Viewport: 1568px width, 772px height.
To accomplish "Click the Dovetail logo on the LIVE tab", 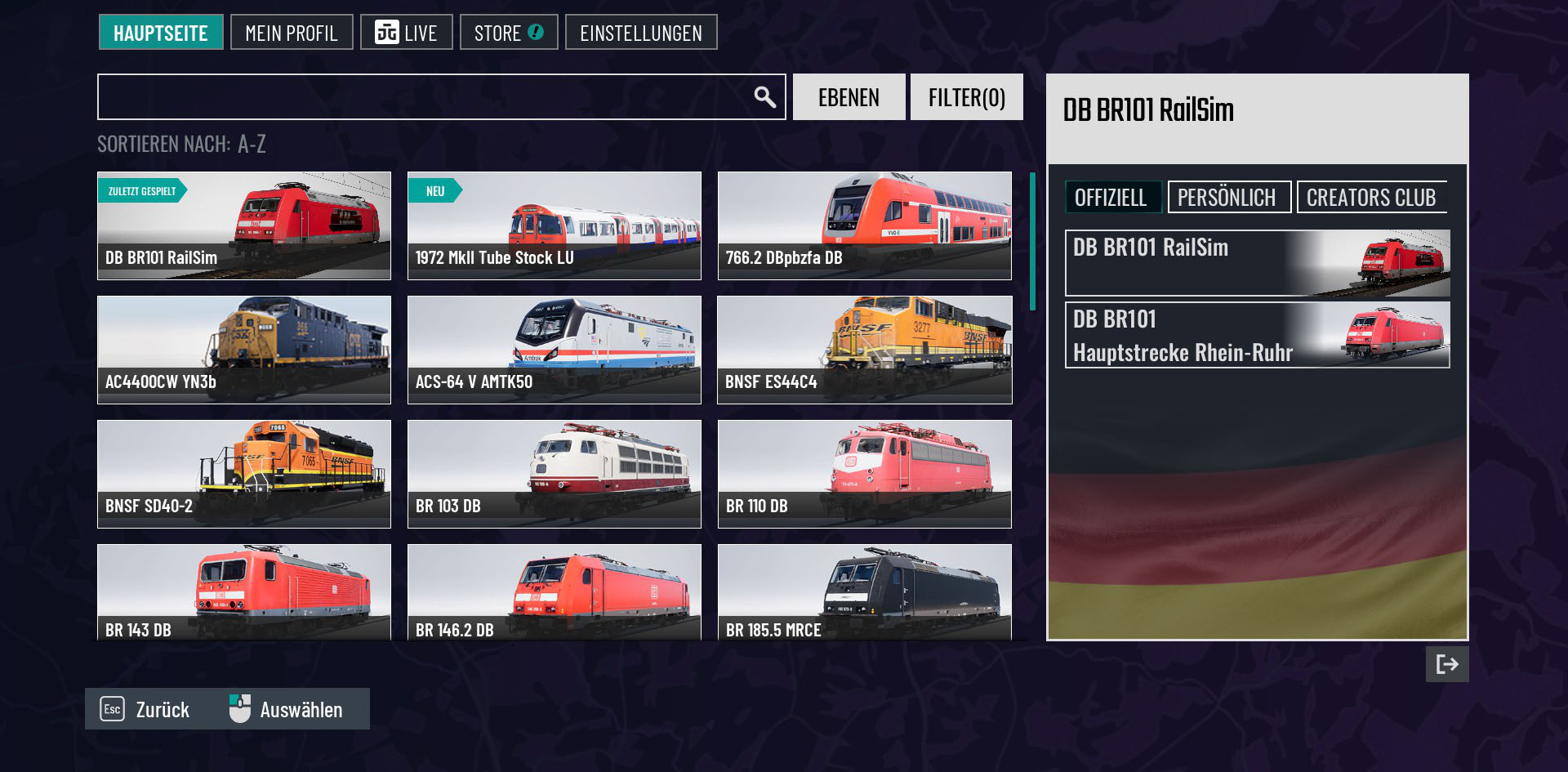I will 387,32.
